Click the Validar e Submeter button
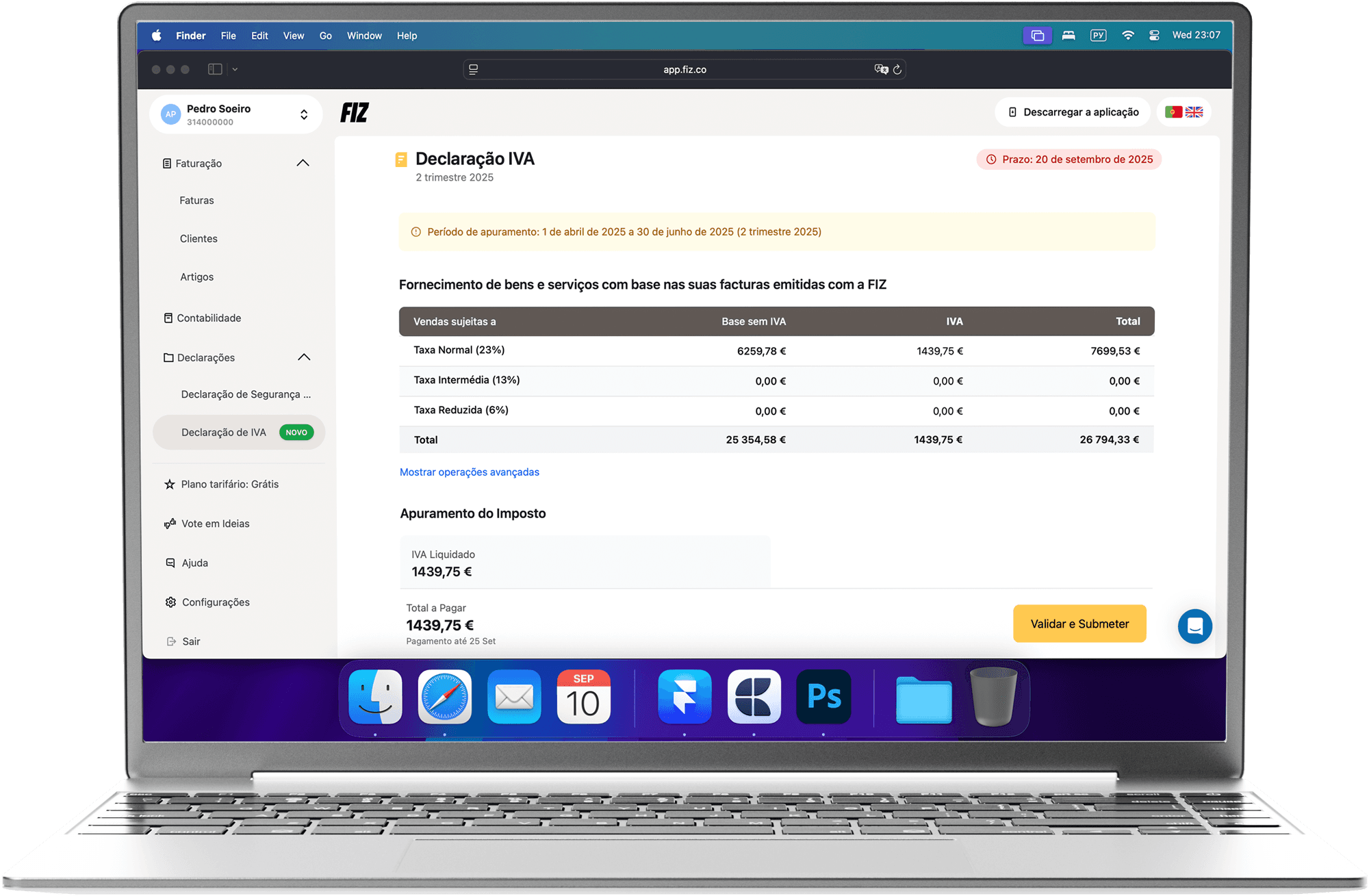 (x=1079, y=624)
